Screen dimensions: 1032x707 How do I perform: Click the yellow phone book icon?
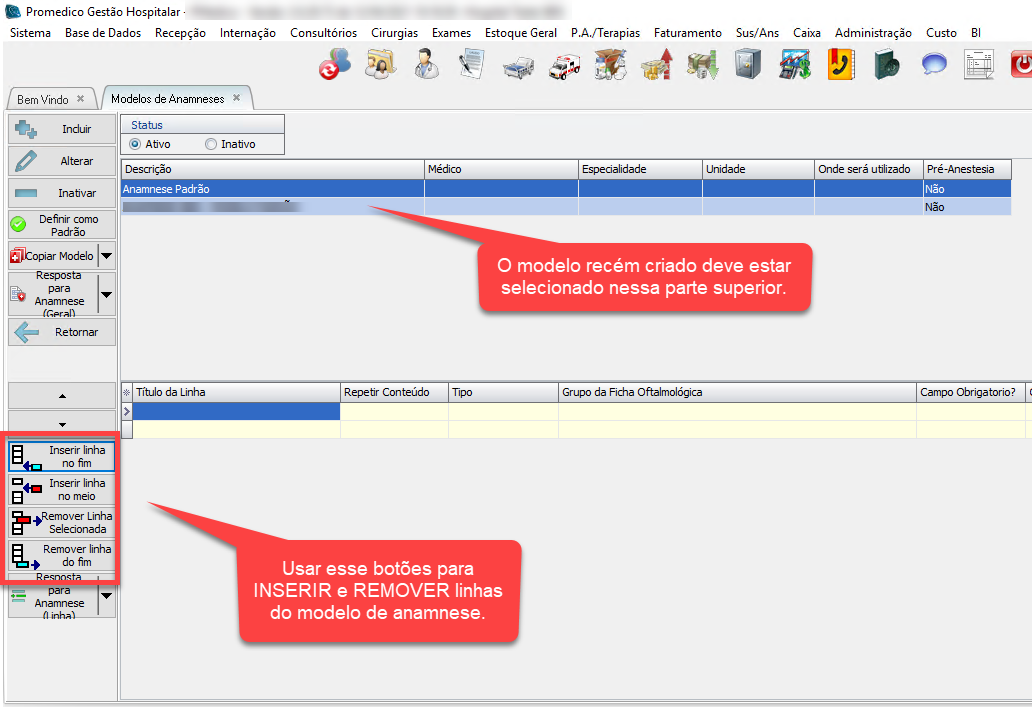point(840,66)
